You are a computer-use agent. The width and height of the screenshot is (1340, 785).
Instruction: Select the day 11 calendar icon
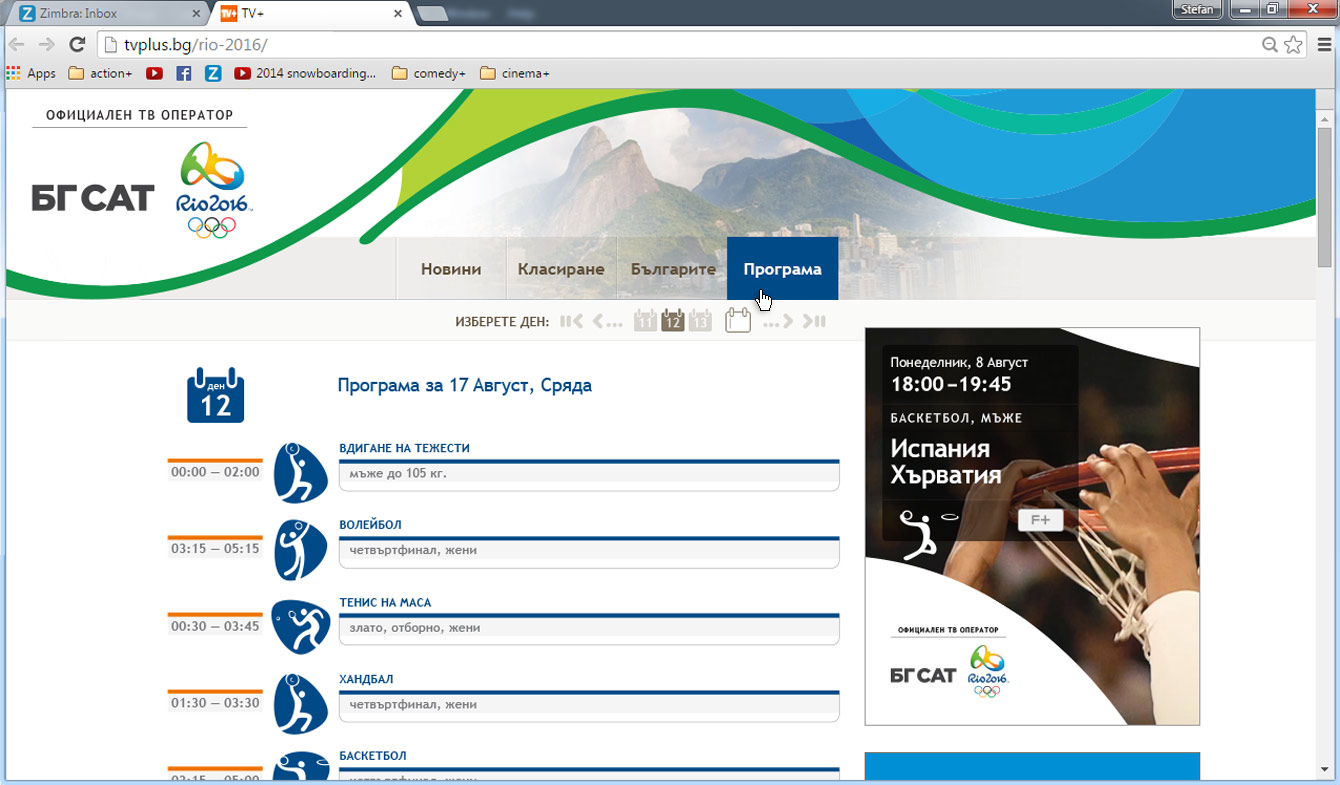[645, 321]
